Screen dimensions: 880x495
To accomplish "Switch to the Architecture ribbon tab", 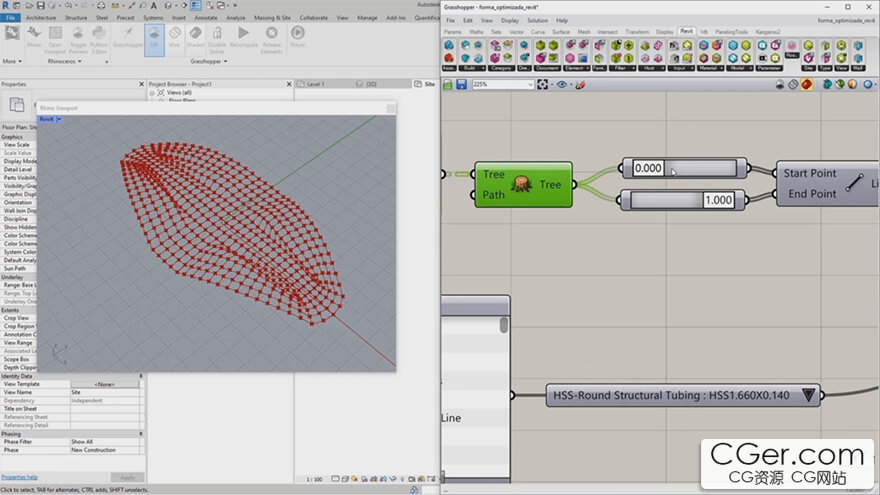I will tap(41, 18).
